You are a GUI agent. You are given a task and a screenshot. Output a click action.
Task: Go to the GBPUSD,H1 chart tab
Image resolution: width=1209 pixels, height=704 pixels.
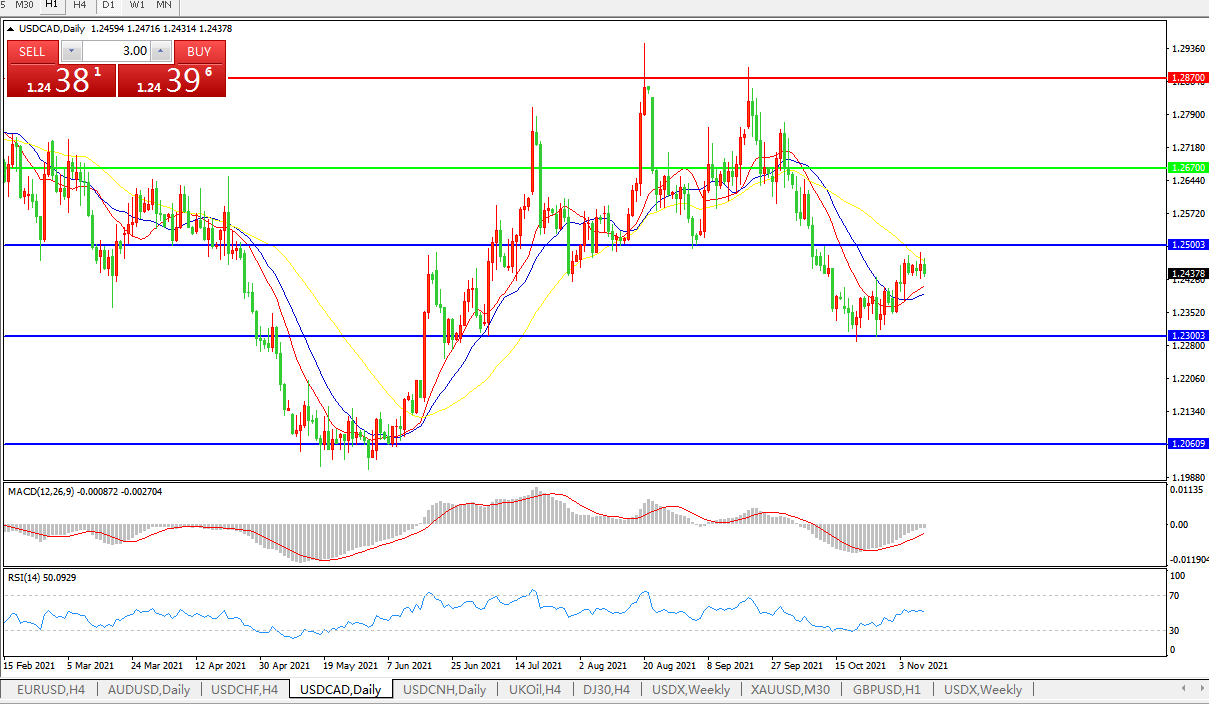888,690
